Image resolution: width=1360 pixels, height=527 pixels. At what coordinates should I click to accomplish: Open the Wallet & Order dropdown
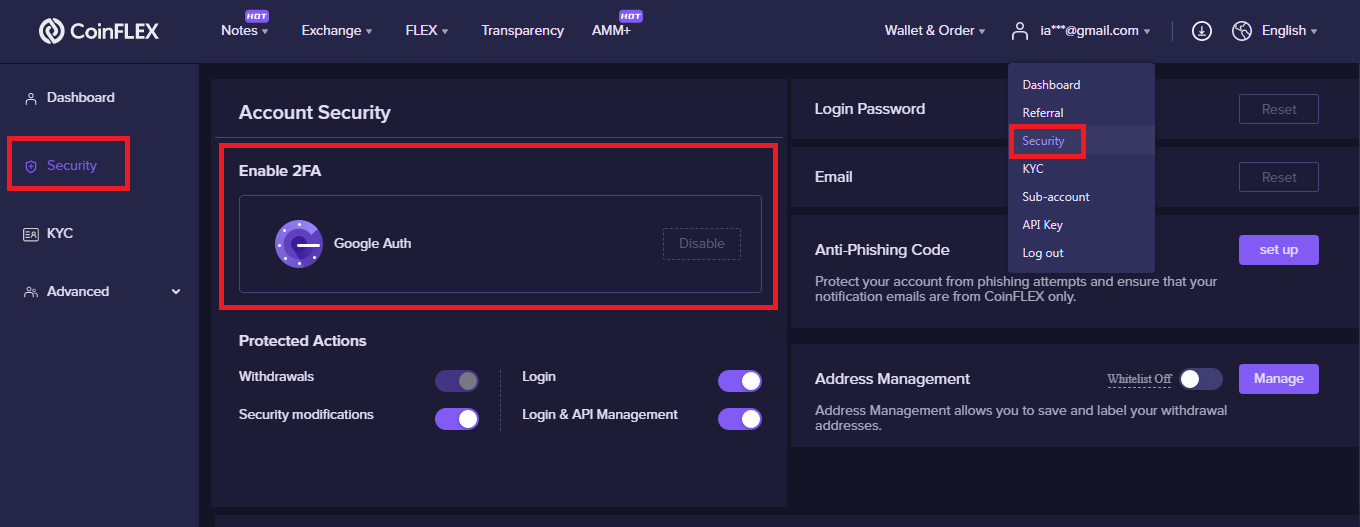tap(935, 31)
